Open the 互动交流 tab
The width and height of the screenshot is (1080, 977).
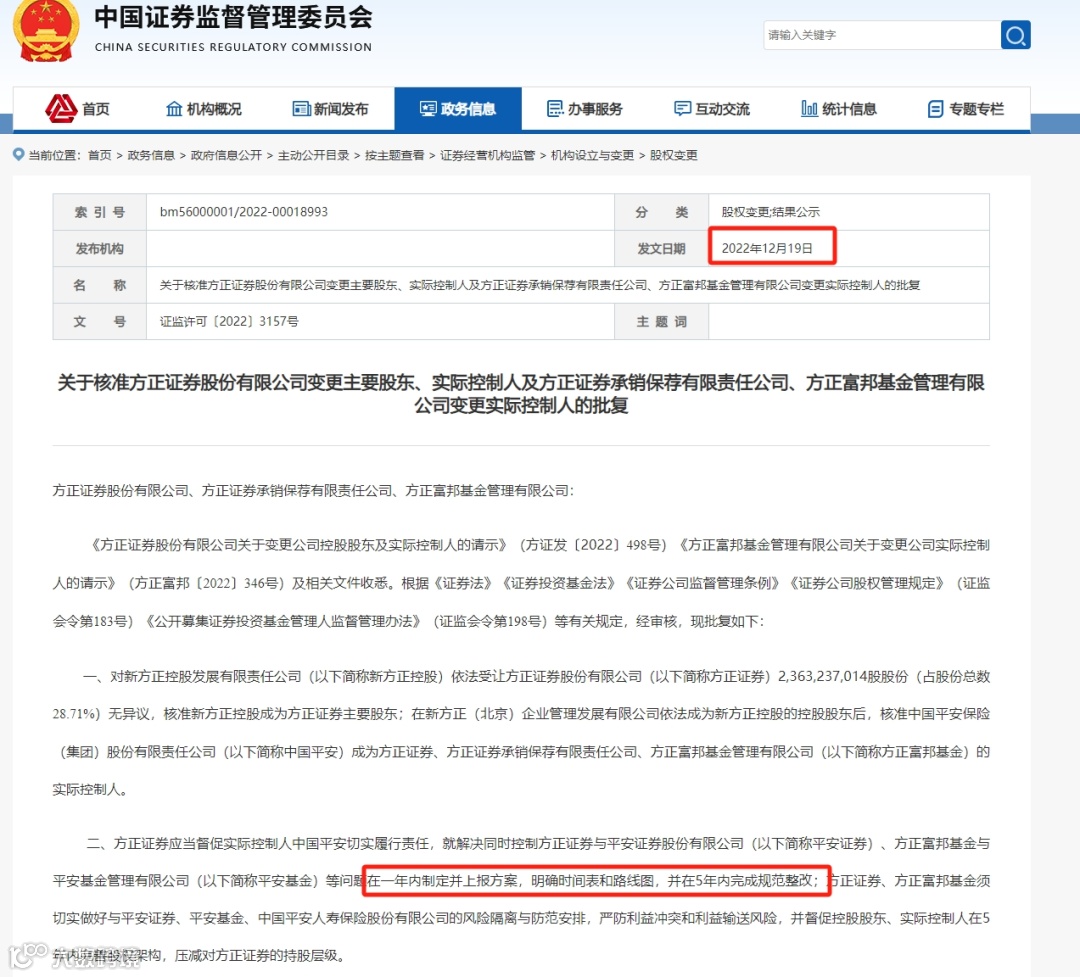712,109
